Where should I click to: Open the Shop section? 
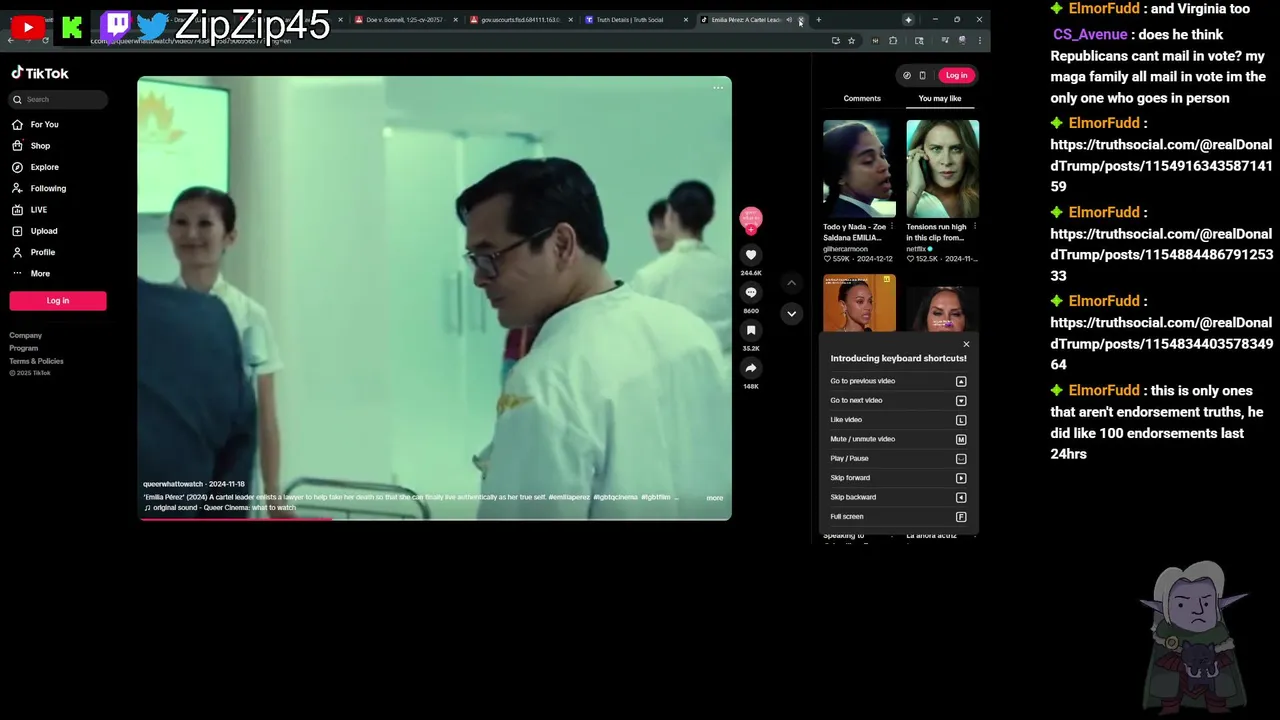[32, 146]
